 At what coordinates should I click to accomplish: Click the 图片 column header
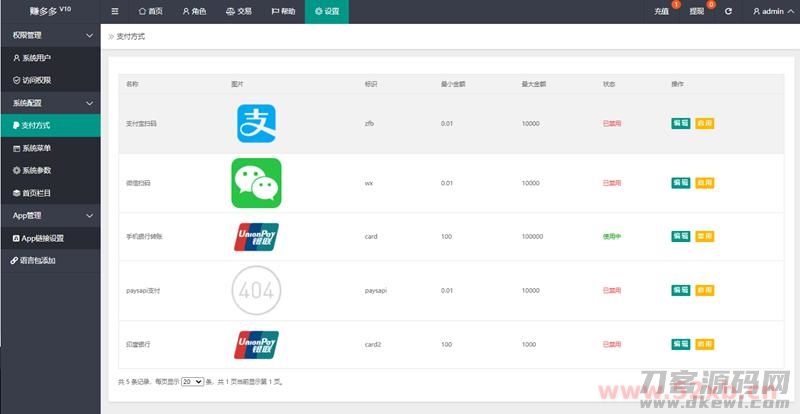pyautogui.click(x=237, y=84)
